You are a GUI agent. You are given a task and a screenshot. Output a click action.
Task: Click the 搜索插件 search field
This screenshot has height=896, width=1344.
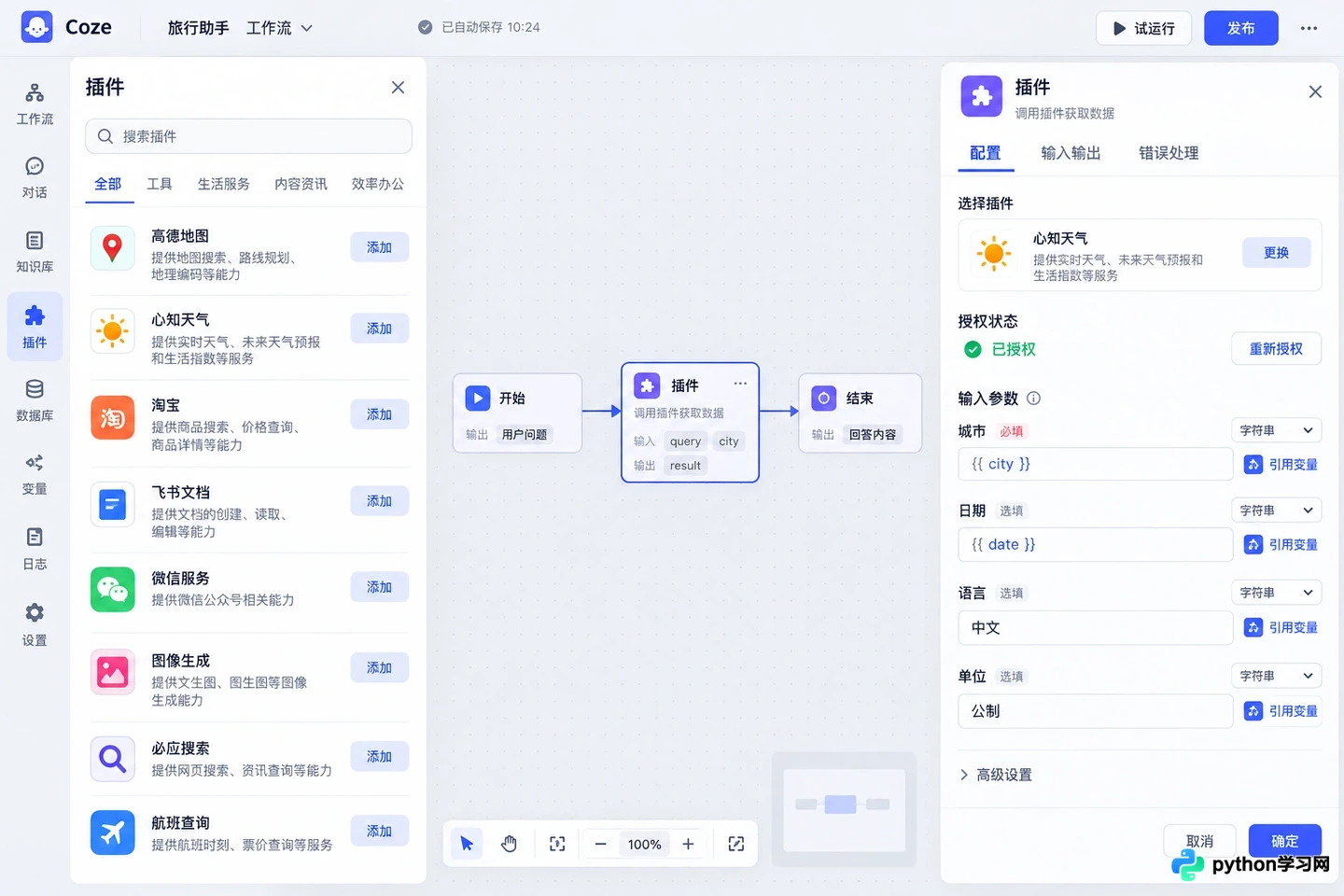tap(248, 136)
